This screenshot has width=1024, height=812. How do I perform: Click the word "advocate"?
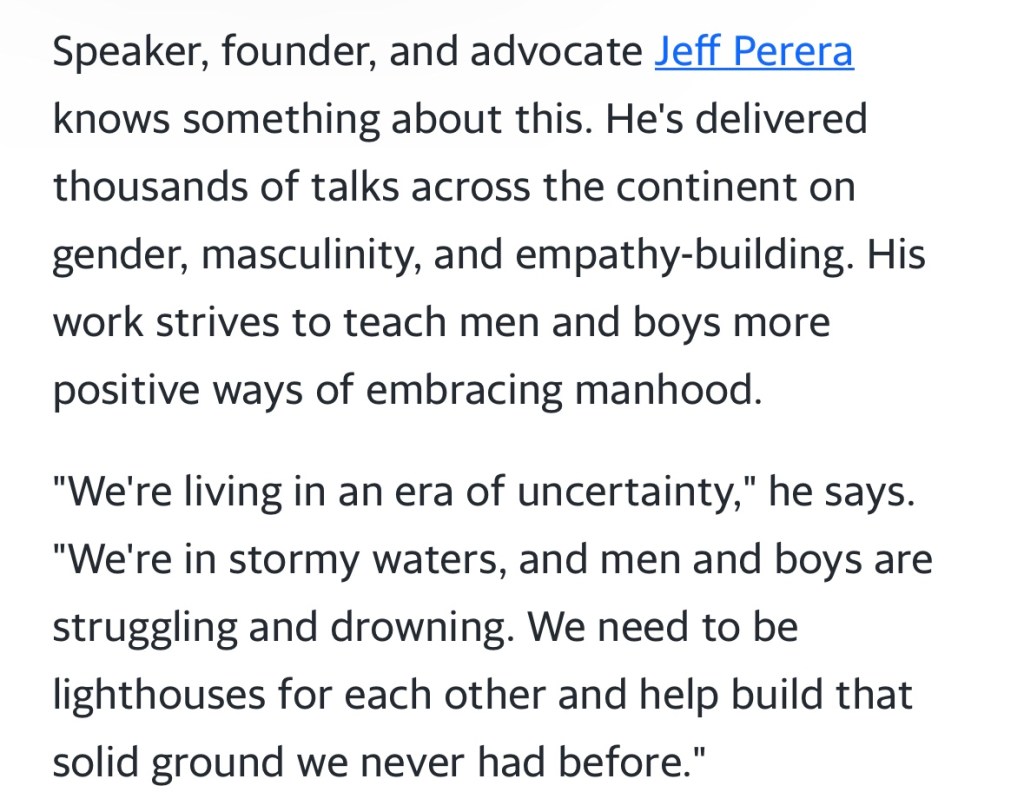point(554,51)
